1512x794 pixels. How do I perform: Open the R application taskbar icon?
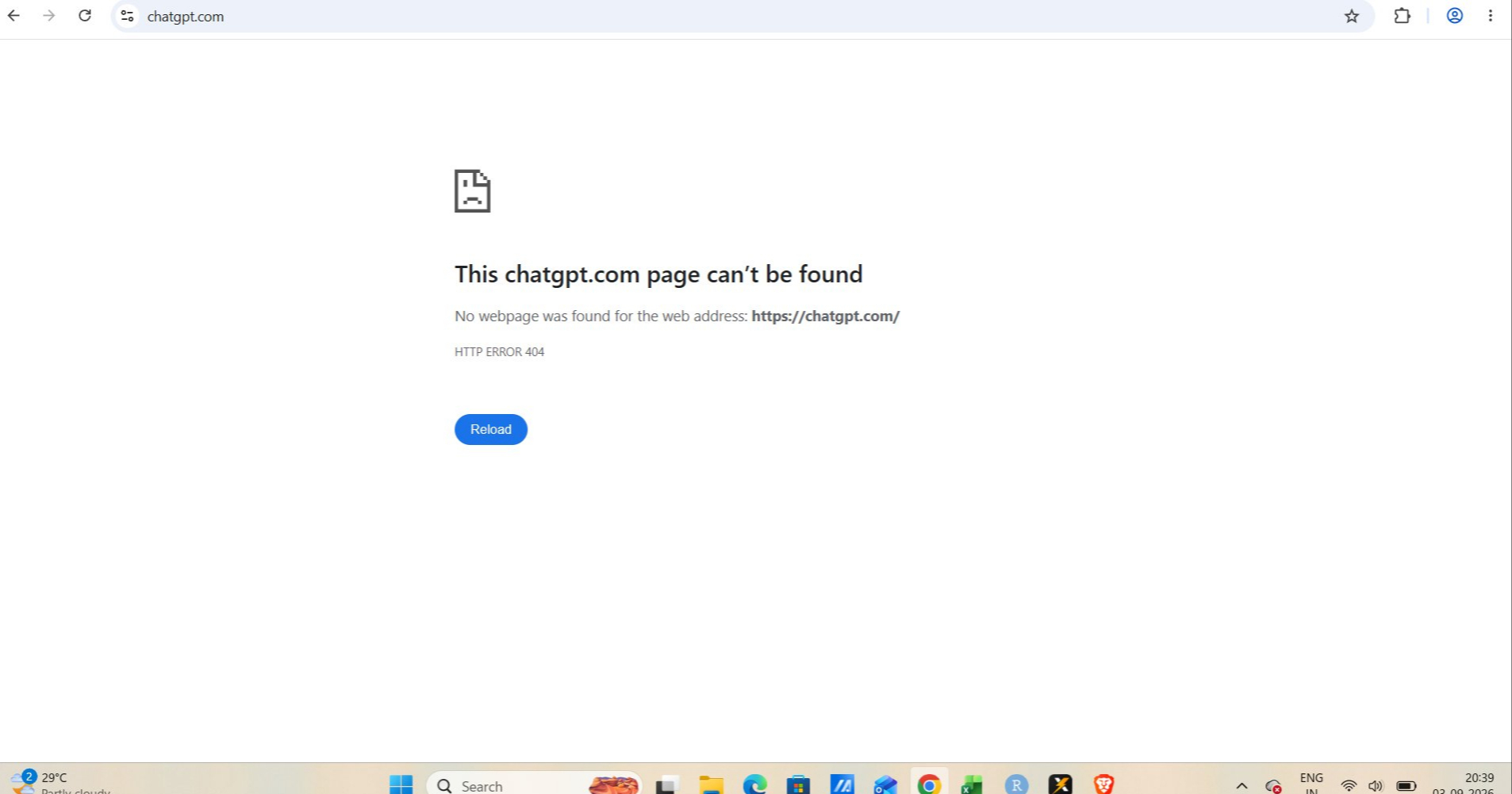tap(1016, 784)
